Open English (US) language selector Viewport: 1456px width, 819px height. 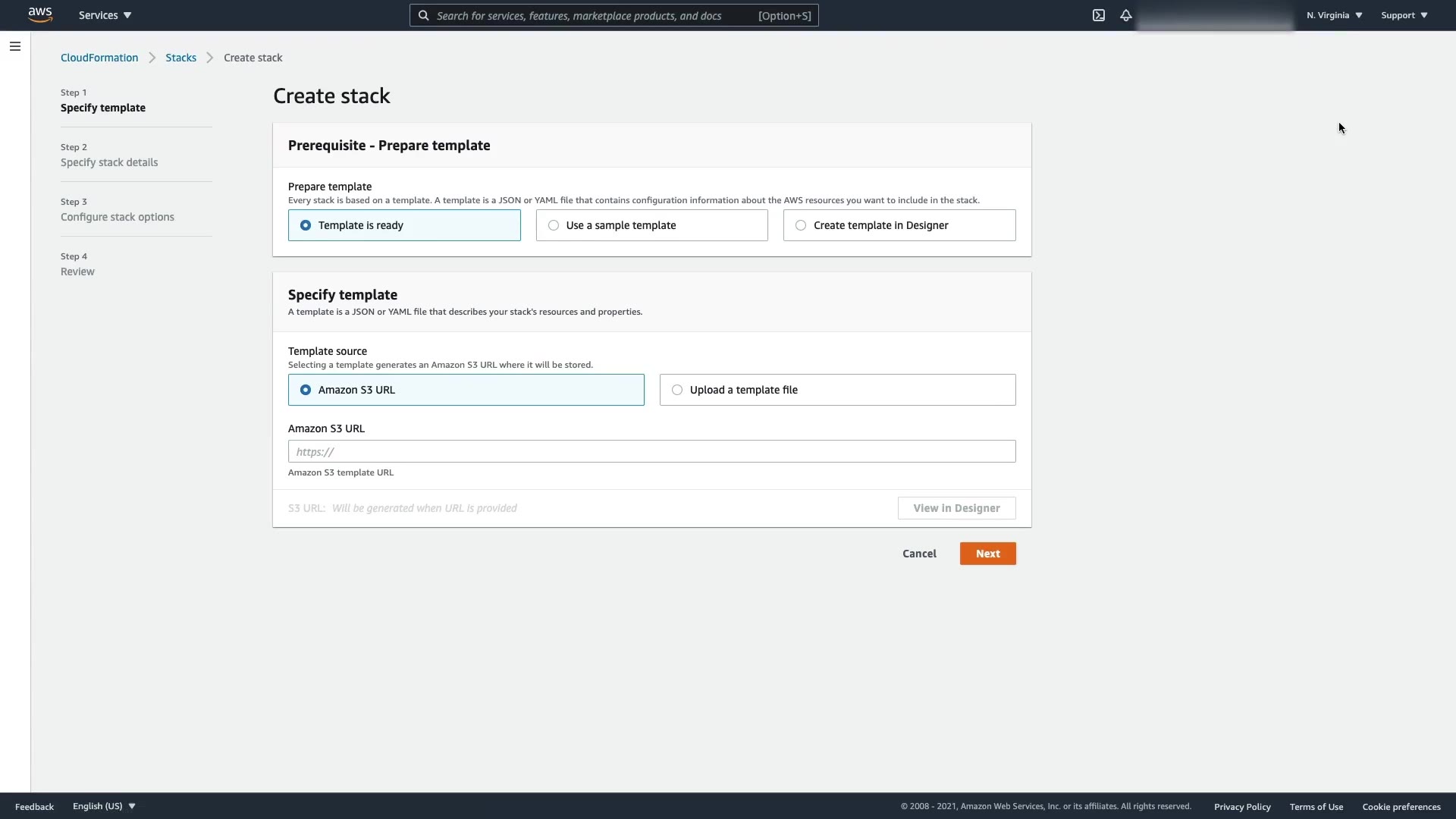104,806
